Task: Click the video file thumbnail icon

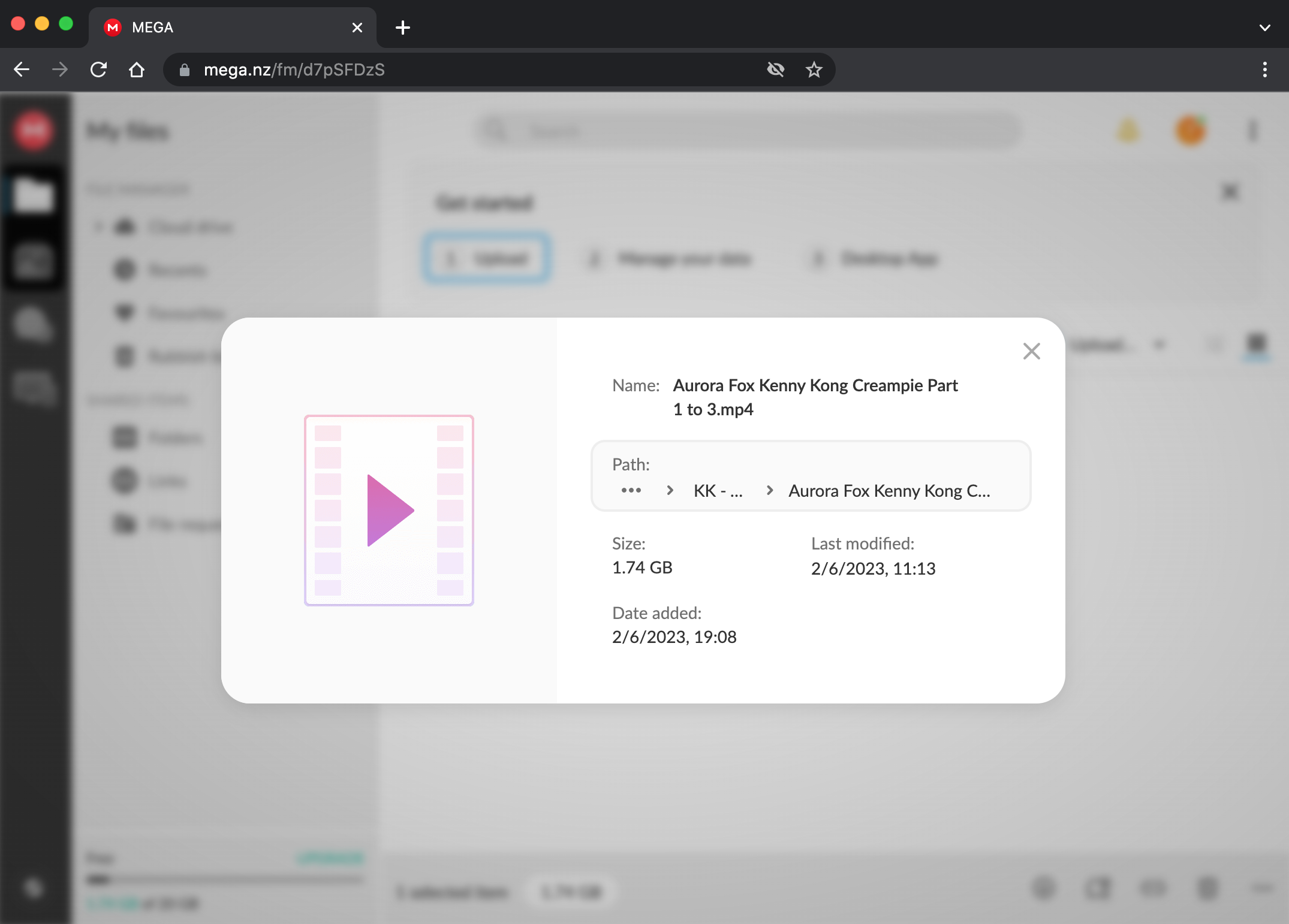Action: point(389,510)
